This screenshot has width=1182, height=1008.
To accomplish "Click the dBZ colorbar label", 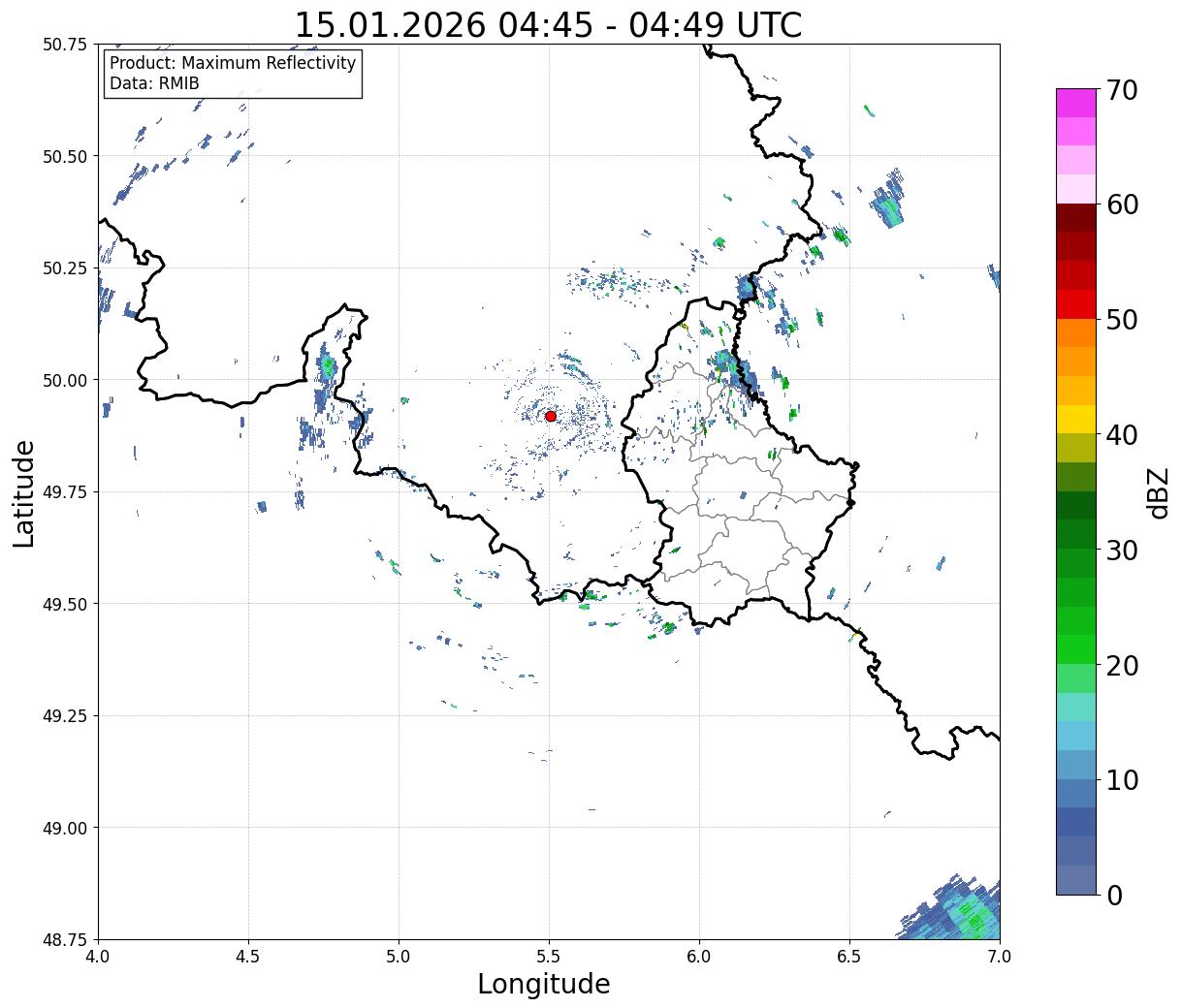I will (x=1157, y=492).
